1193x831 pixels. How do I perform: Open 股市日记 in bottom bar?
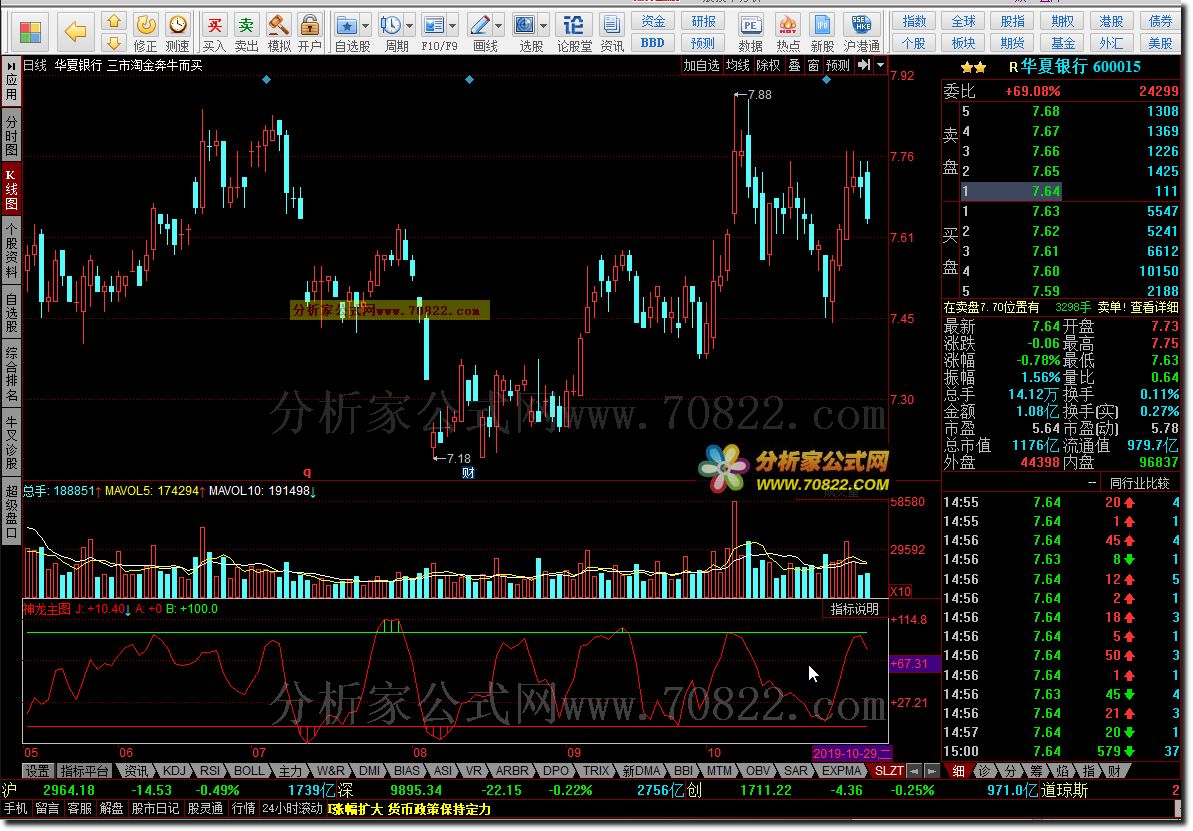click(x=155, y=808)
